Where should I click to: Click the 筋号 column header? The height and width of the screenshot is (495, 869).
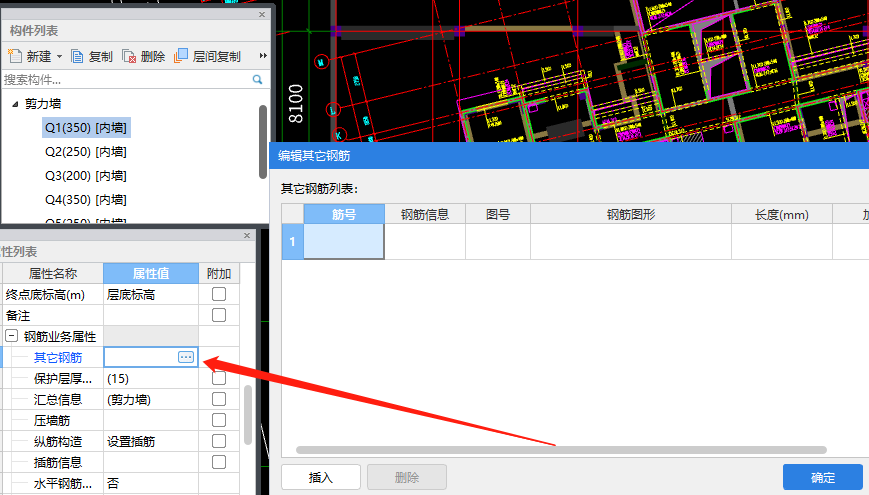click(344, 214)
